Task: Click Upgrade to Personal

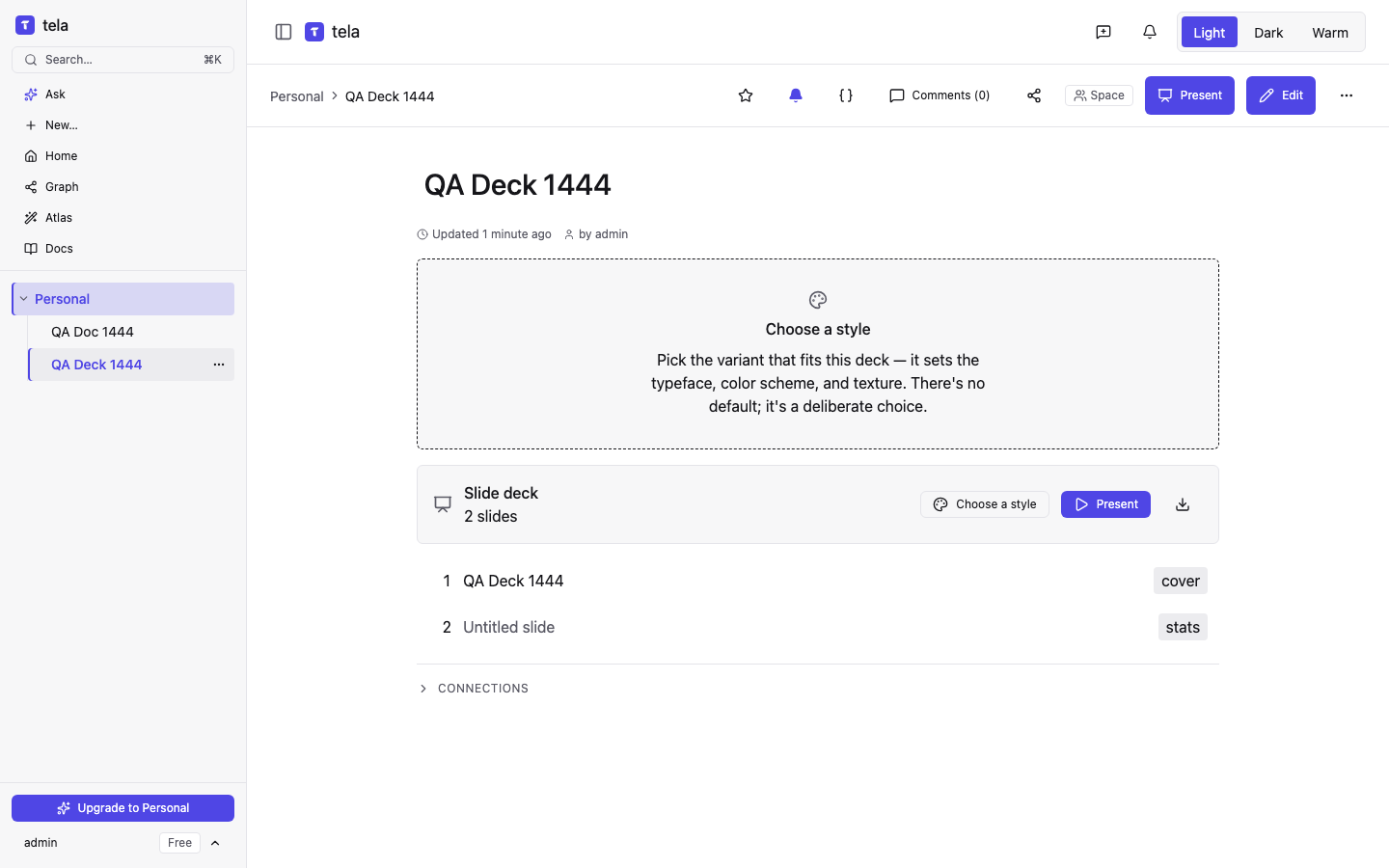Action: click(123, 808)
